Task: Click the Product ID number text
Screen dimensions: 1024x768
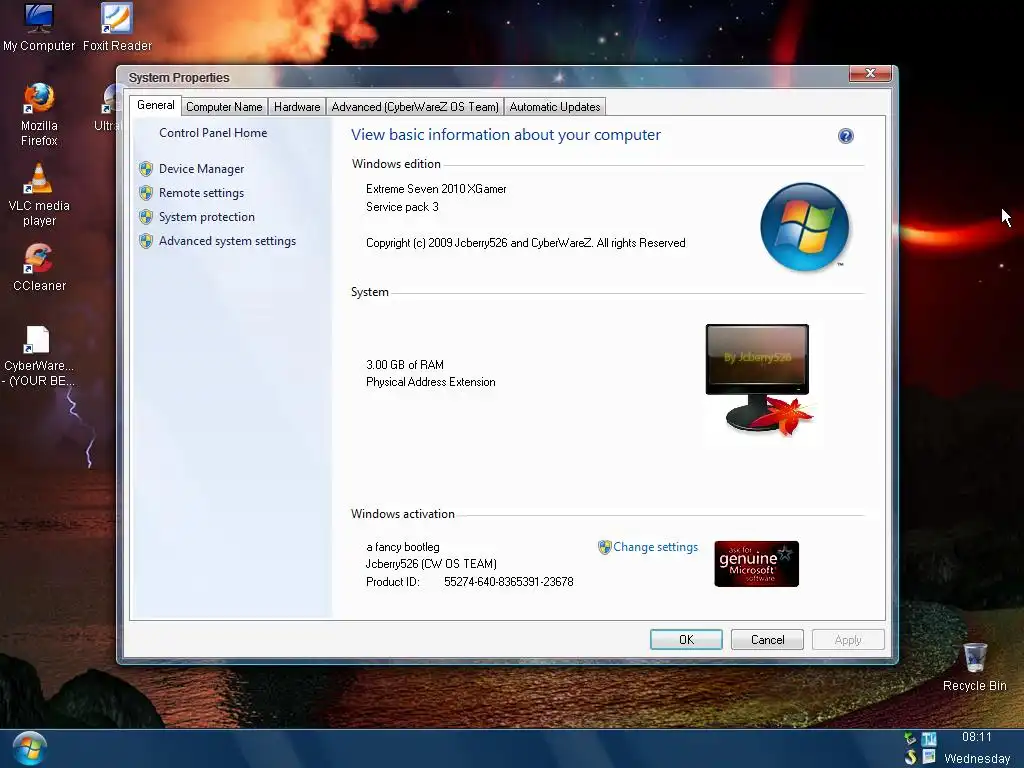Action: 509,582
